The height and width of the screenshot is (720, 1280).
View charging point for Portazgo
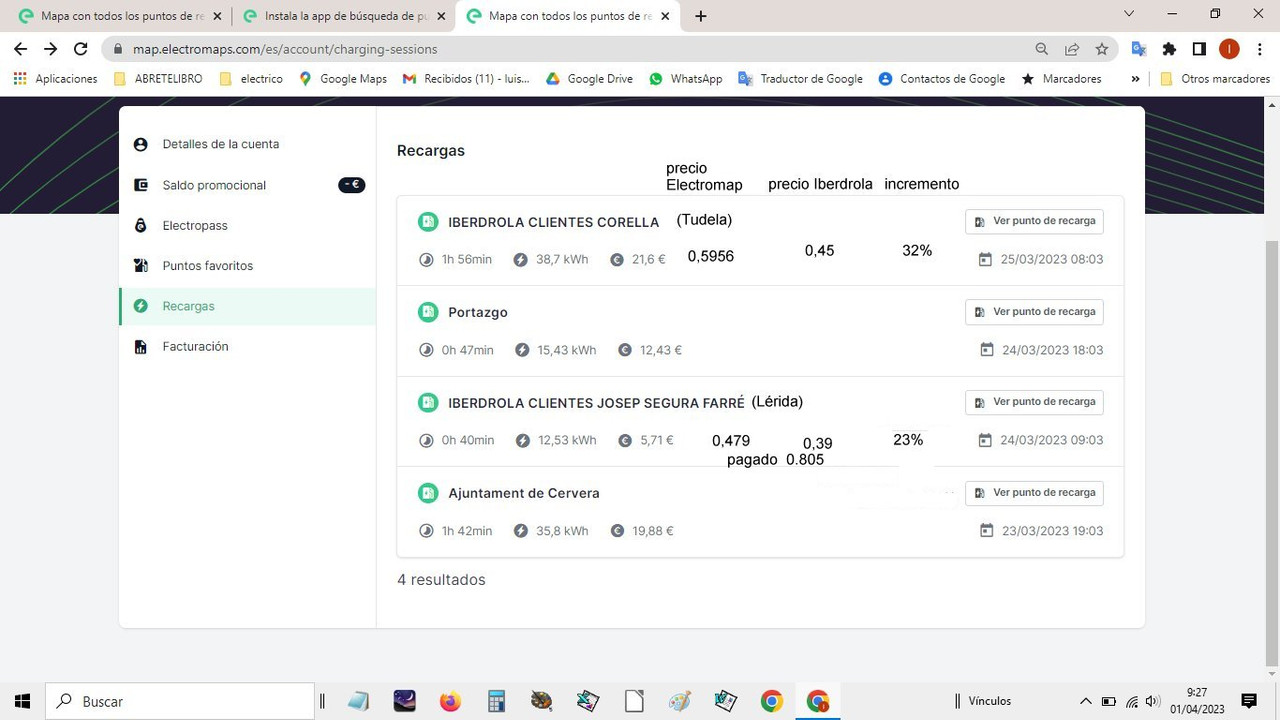[x=1034, y=312]
